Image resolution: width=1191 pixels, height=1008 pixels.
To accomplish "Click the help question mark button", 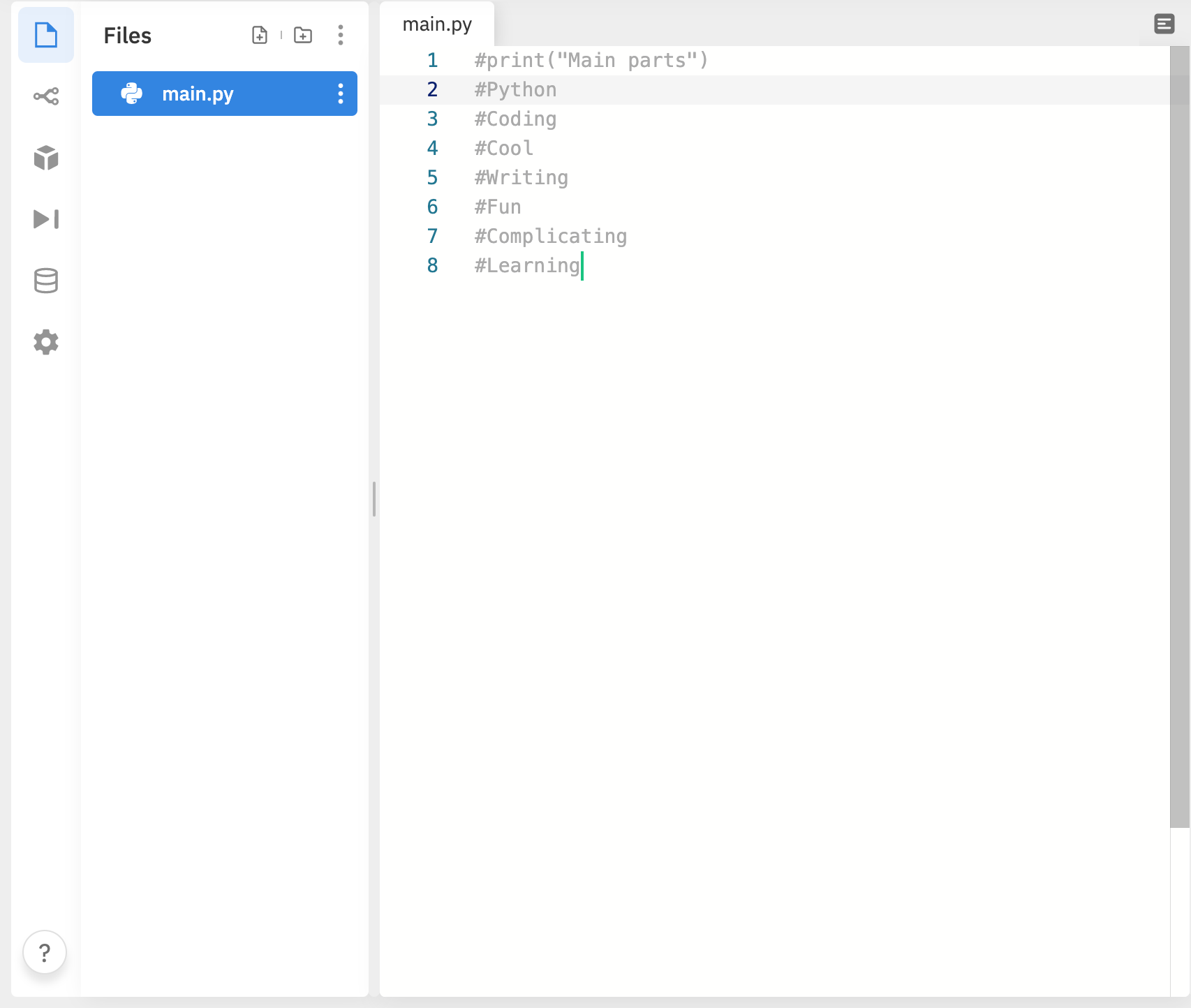I will 45,952.
